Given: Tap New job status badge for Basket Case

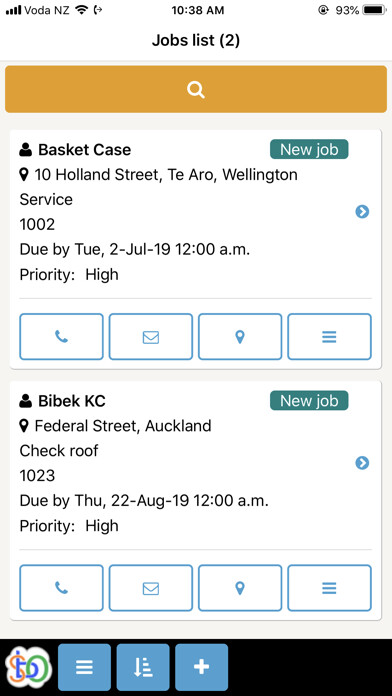Looking at the screenshot, I should [x=309, y=150].
